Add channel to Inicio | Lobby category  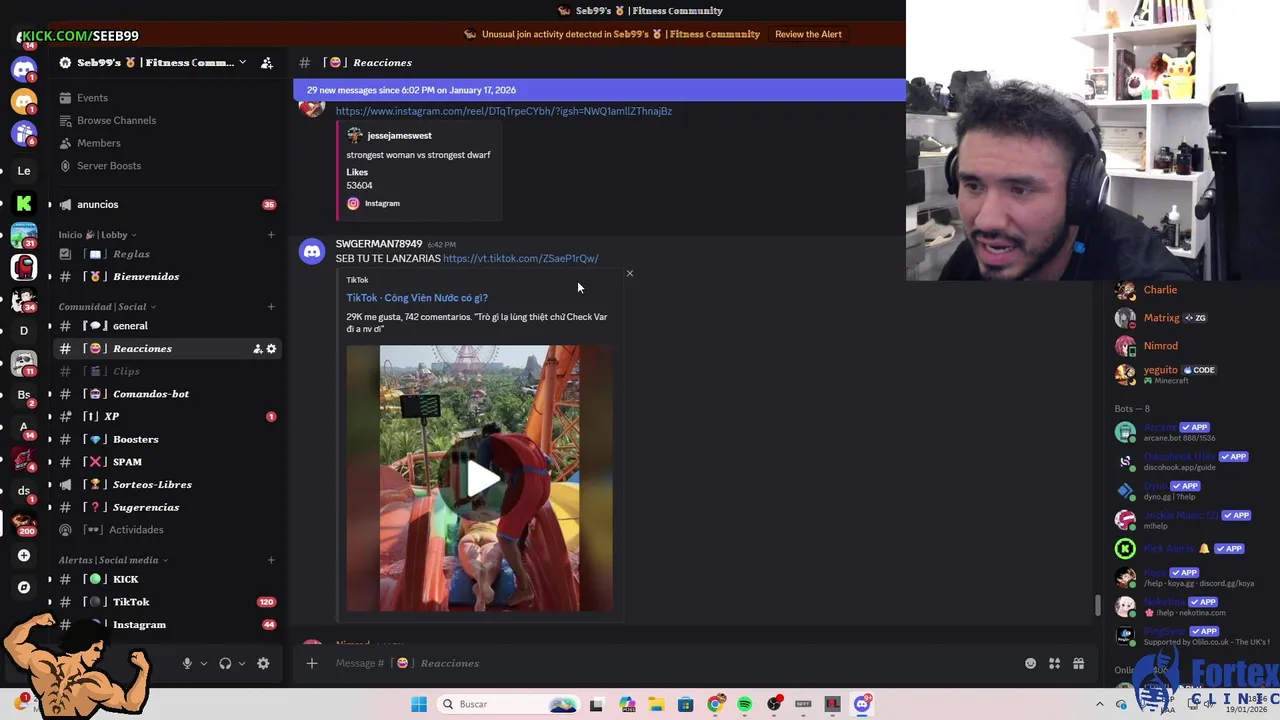[271, 235]
